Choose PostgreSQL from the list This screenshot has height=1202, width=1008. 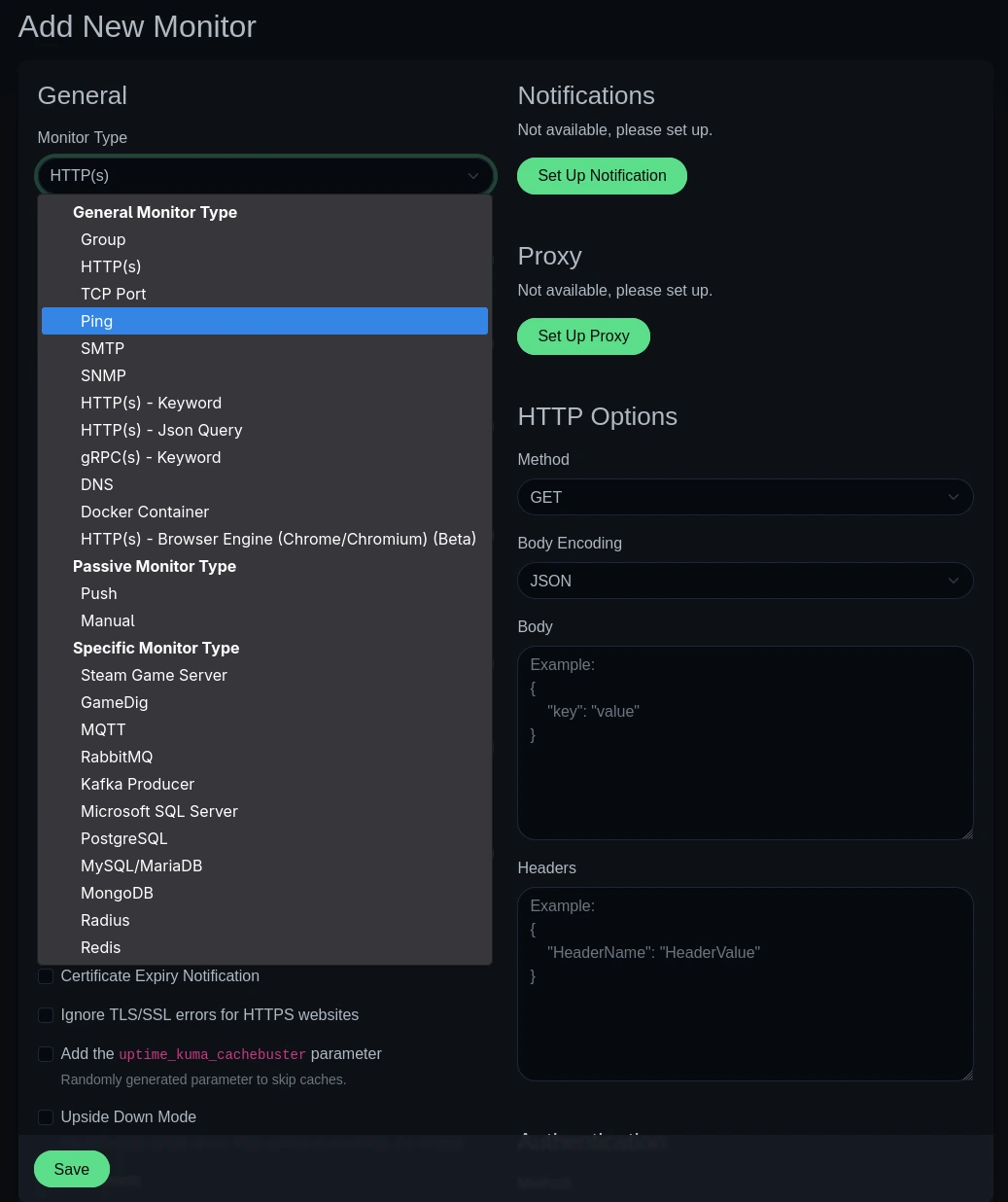124,838
